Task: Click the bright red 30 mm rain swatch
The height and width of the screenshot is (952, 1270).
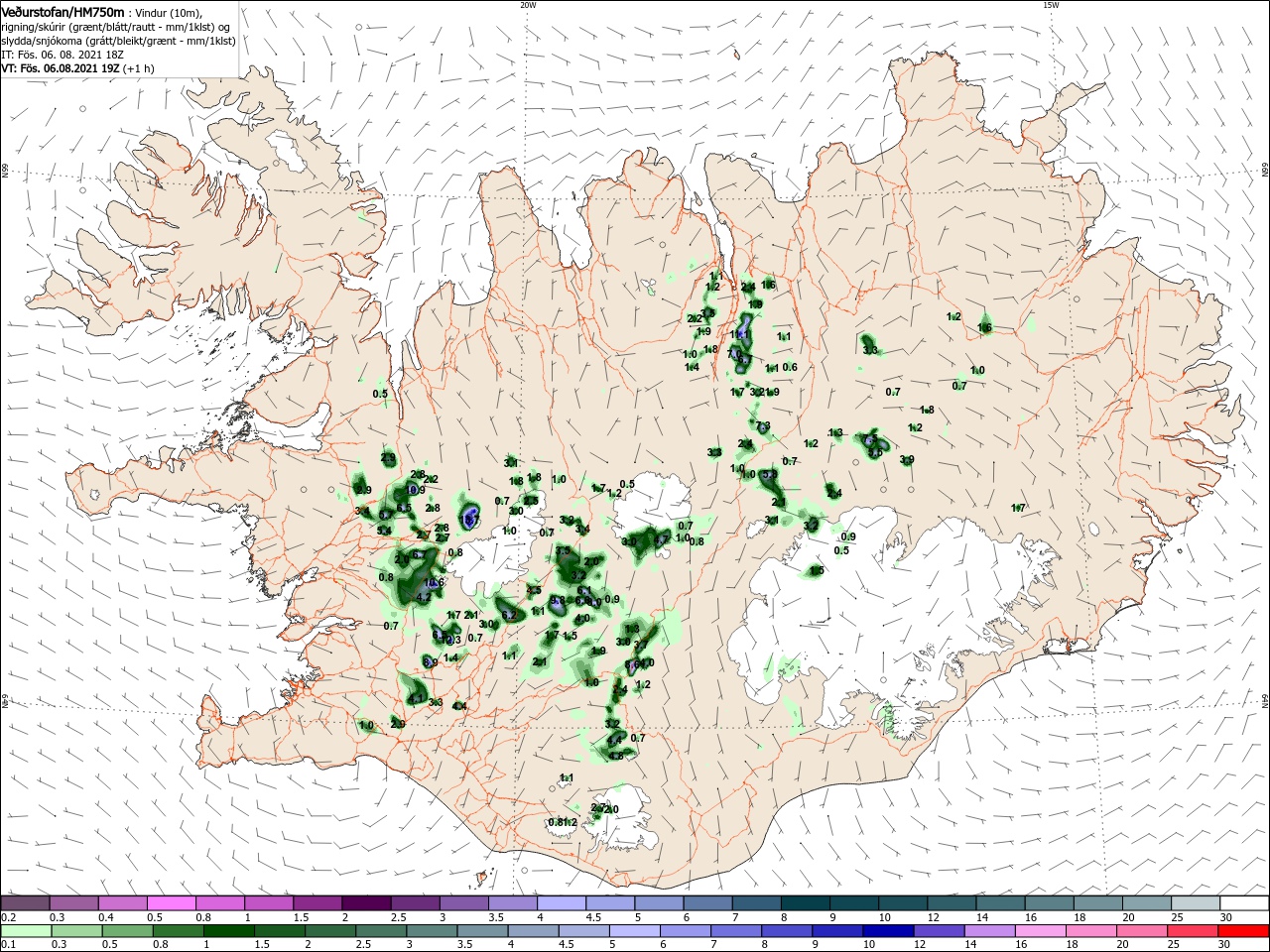Action: tap(1244, 931)
